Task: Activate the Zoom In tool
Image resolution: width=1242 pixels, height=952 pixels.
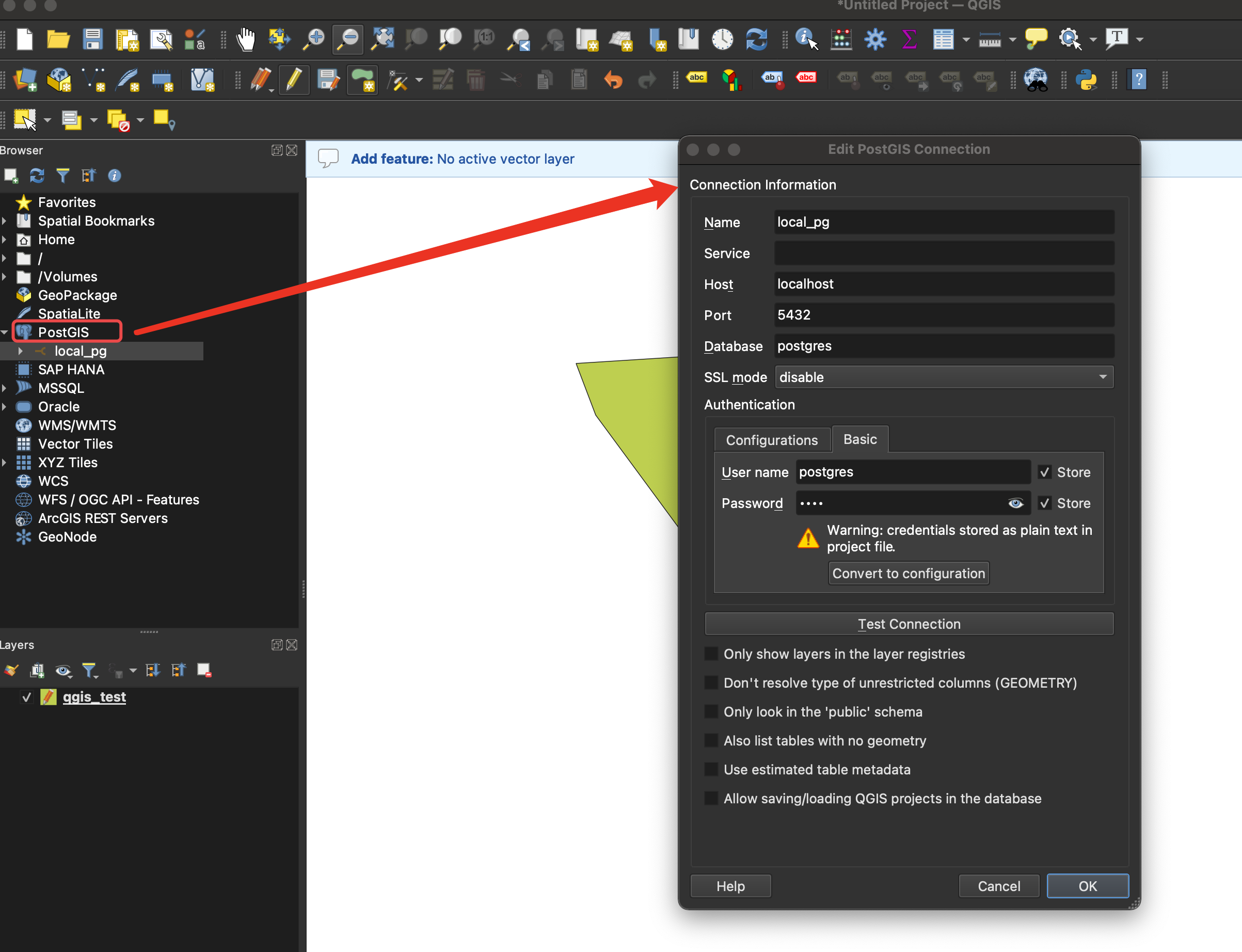Action: click(x=313, y=39)
